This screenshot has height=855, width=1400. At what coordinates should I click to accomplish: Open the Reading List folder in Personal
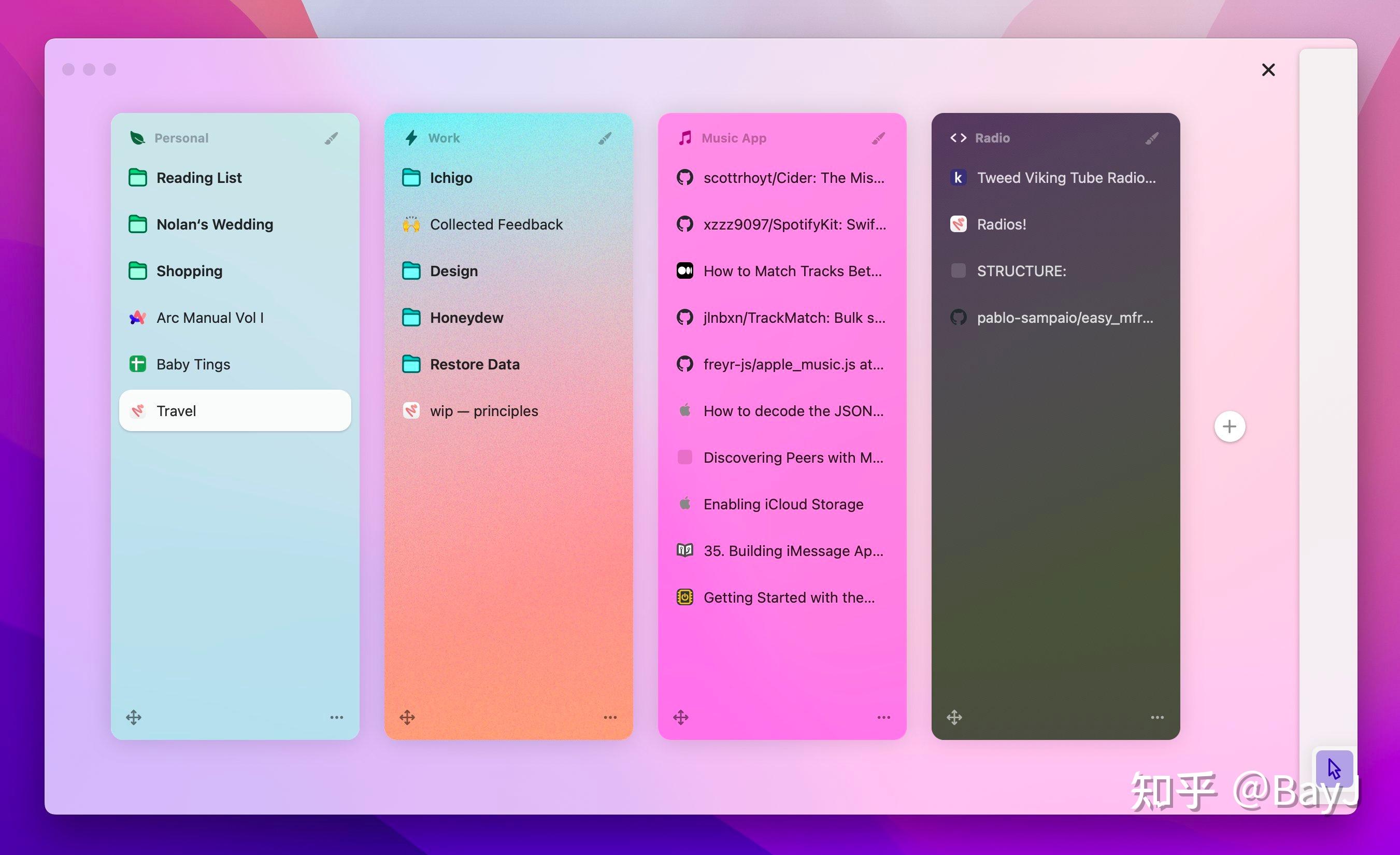click(199, 177)
